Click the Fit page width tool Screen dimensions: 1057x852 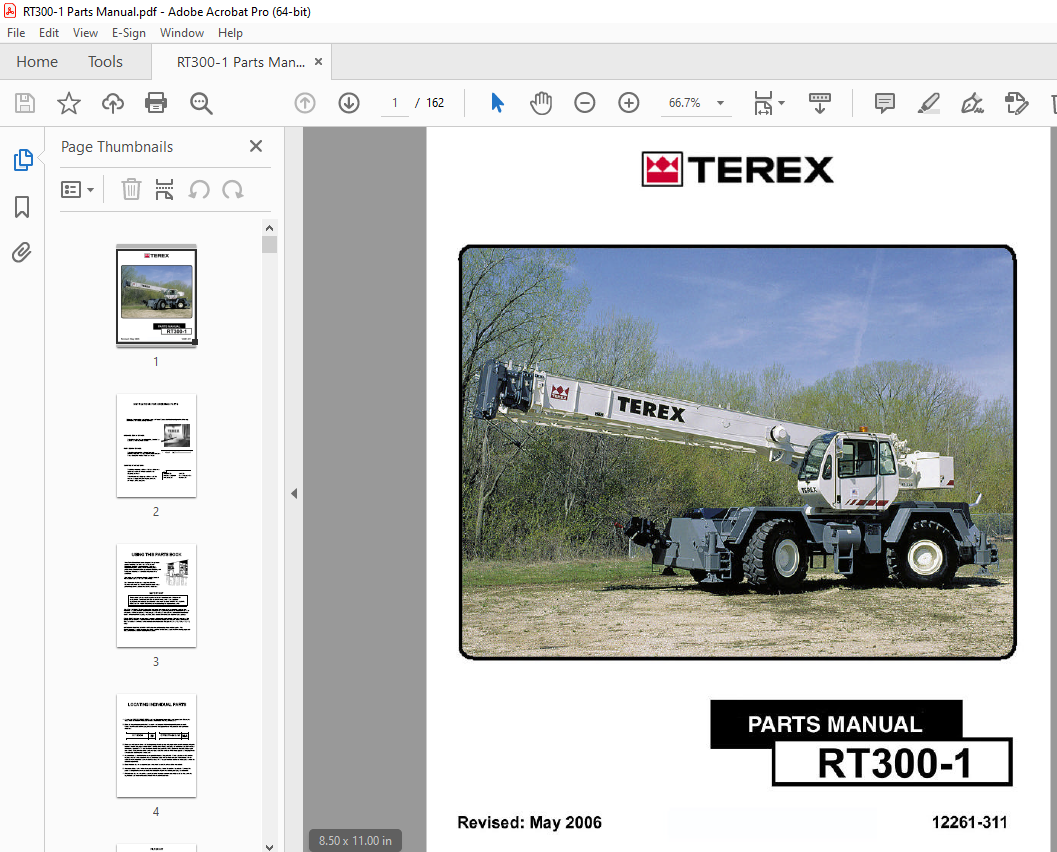pos(763,103)
